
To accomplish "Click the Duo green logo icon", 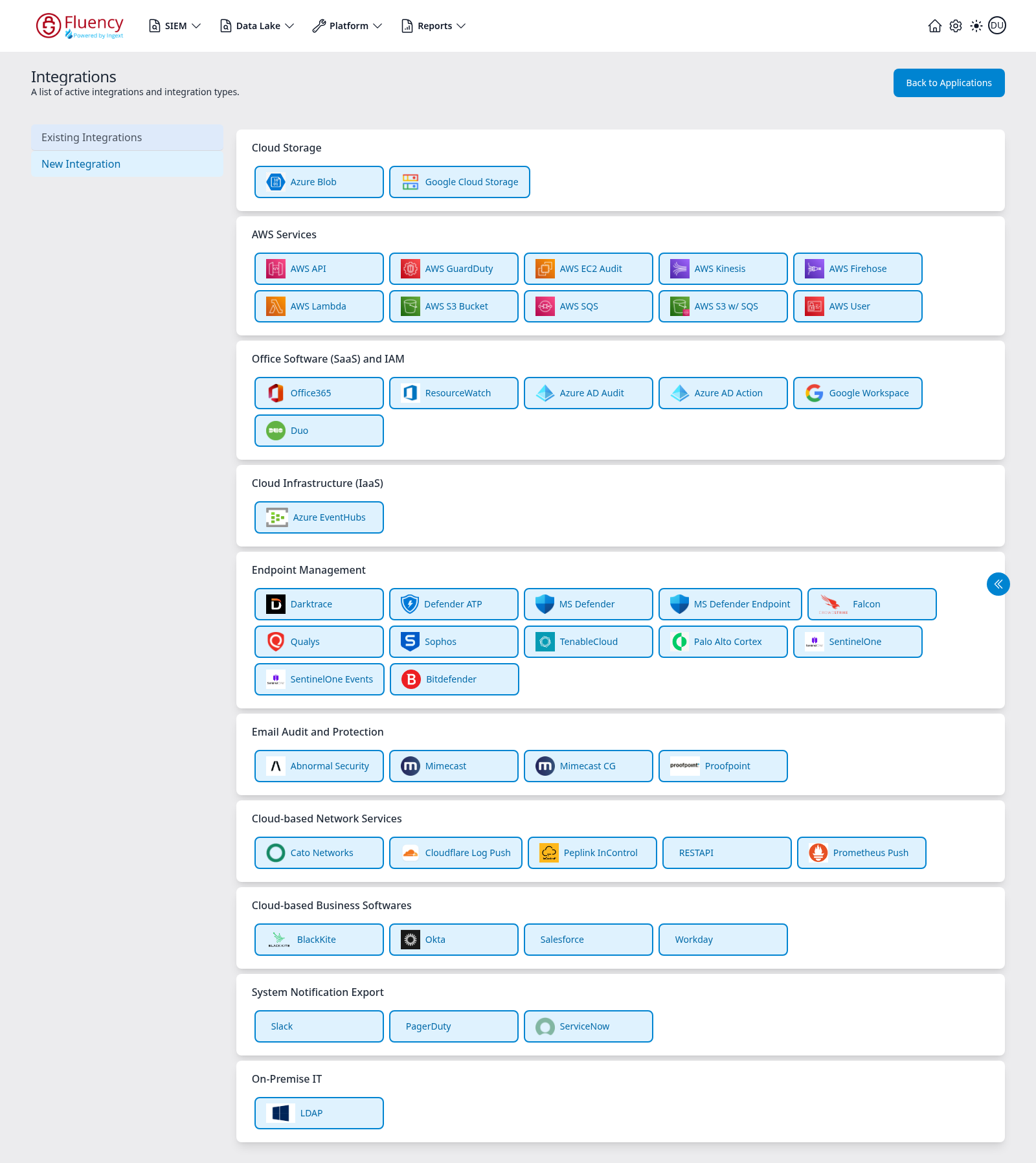I will (x=276, y=431).
